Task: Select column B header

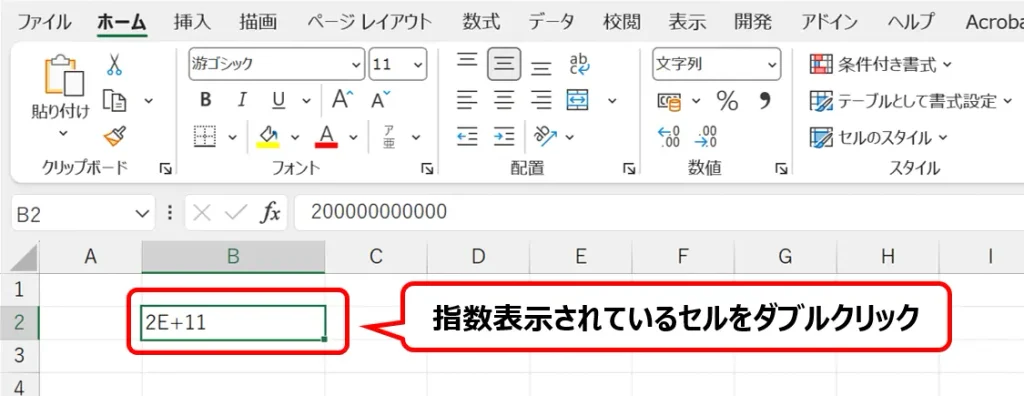Action: point(233,257)
